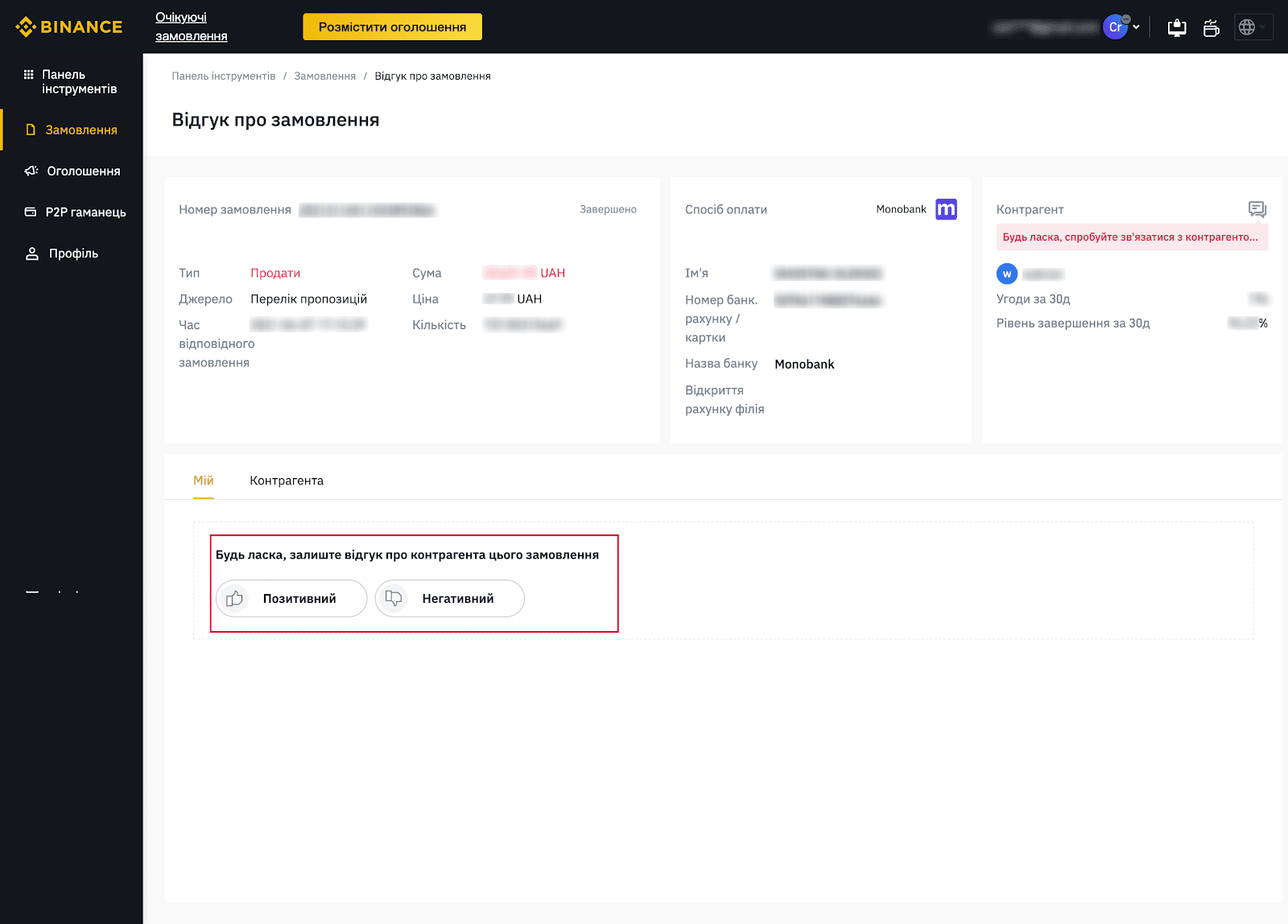Click Рівень завершення за 30д label
This screenshot has height=924, width=1288.
(x=1073, y=323)
